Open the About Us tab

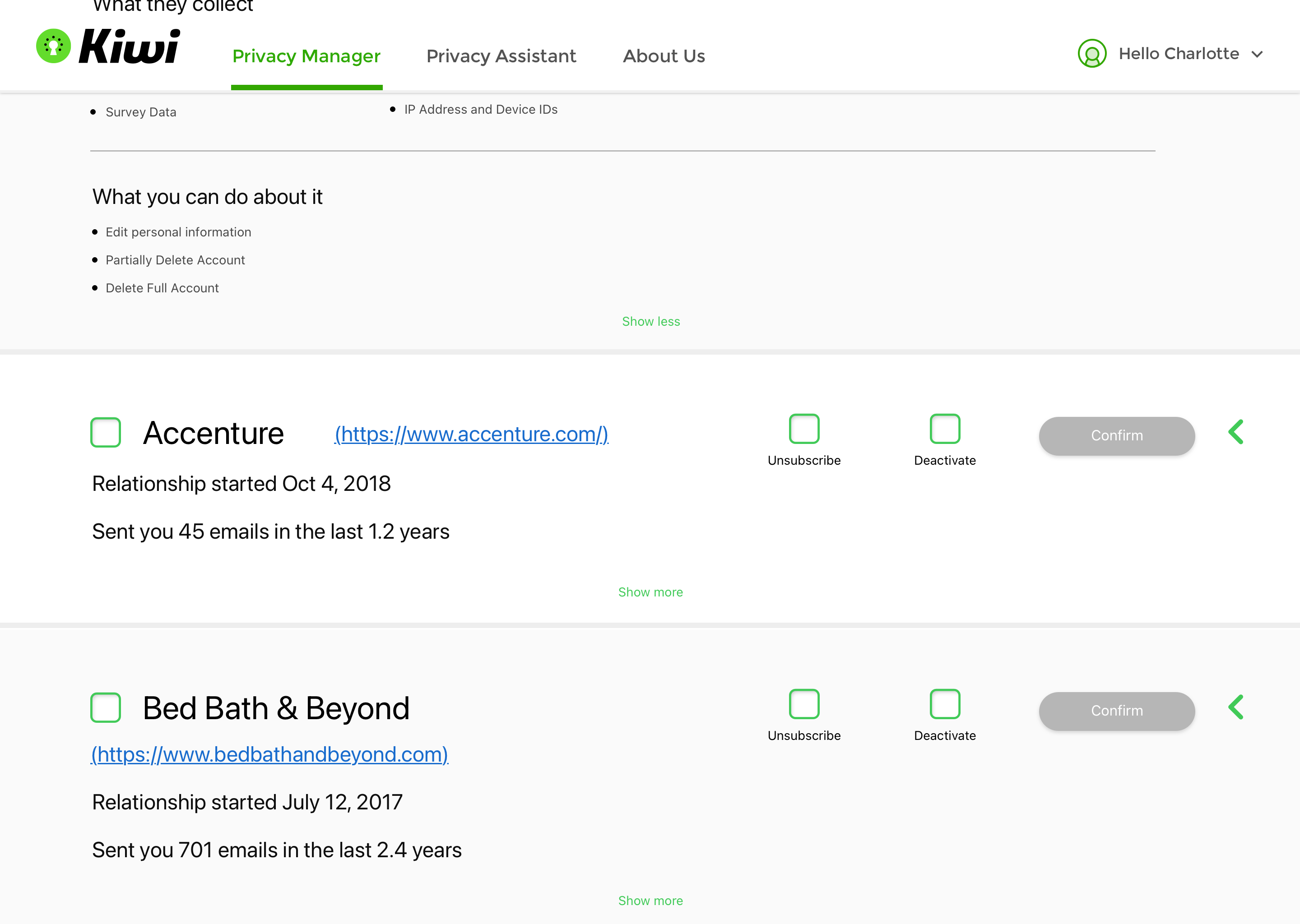point(664,56)
